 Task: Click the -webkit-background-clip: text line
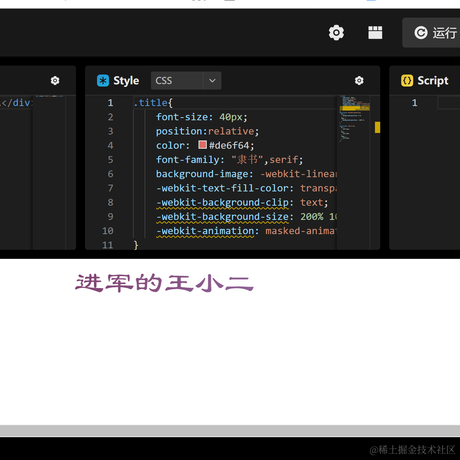coord(242,203)
